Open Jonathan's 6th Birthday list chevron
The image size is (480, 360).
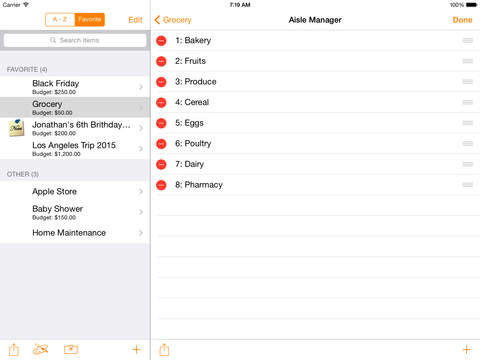coord(141,128)
